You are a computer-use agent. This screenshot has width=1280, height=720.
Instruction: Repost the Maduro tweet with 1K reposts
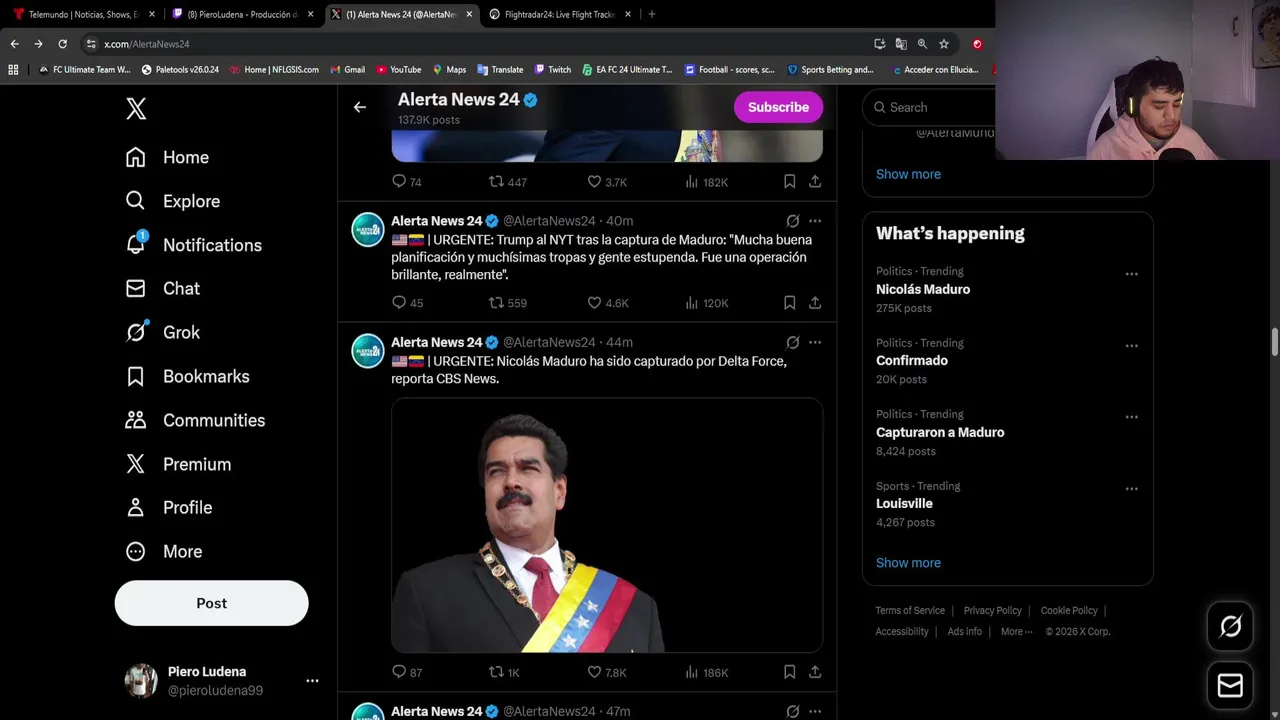point(504,673)
